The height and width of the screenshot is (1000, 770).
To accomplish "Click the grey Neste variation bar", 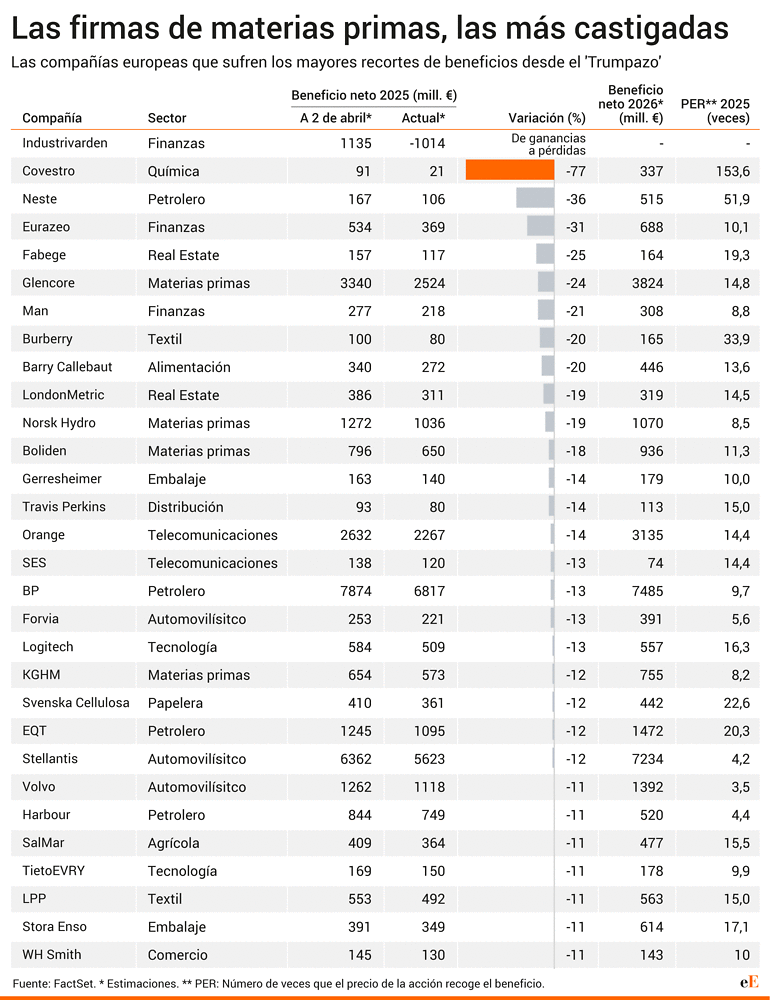I will [x=535, y=198].
